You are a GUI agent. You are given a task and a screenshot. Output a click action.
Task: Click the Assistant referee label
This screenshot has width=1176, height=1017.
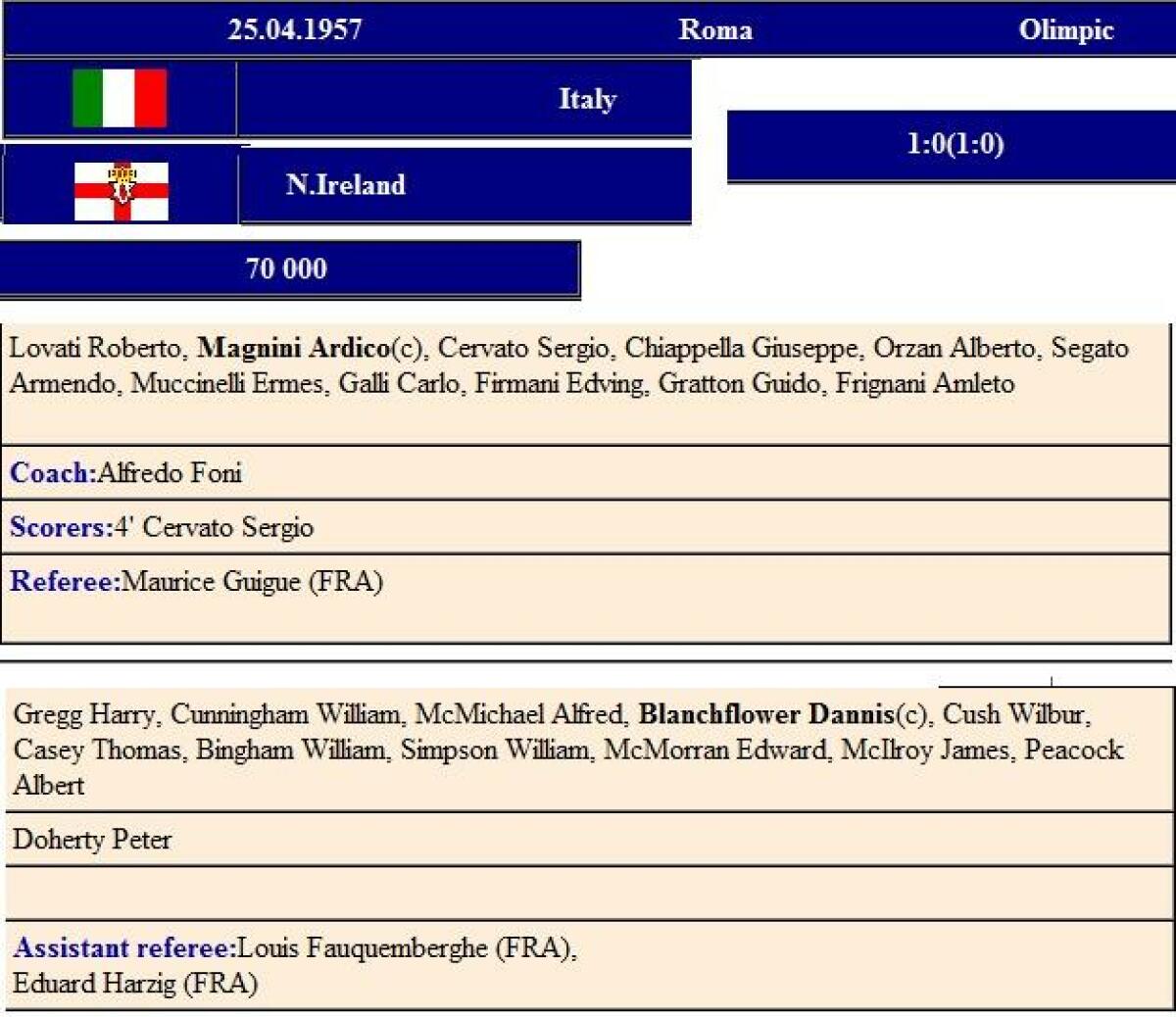[x=124, y=947]
